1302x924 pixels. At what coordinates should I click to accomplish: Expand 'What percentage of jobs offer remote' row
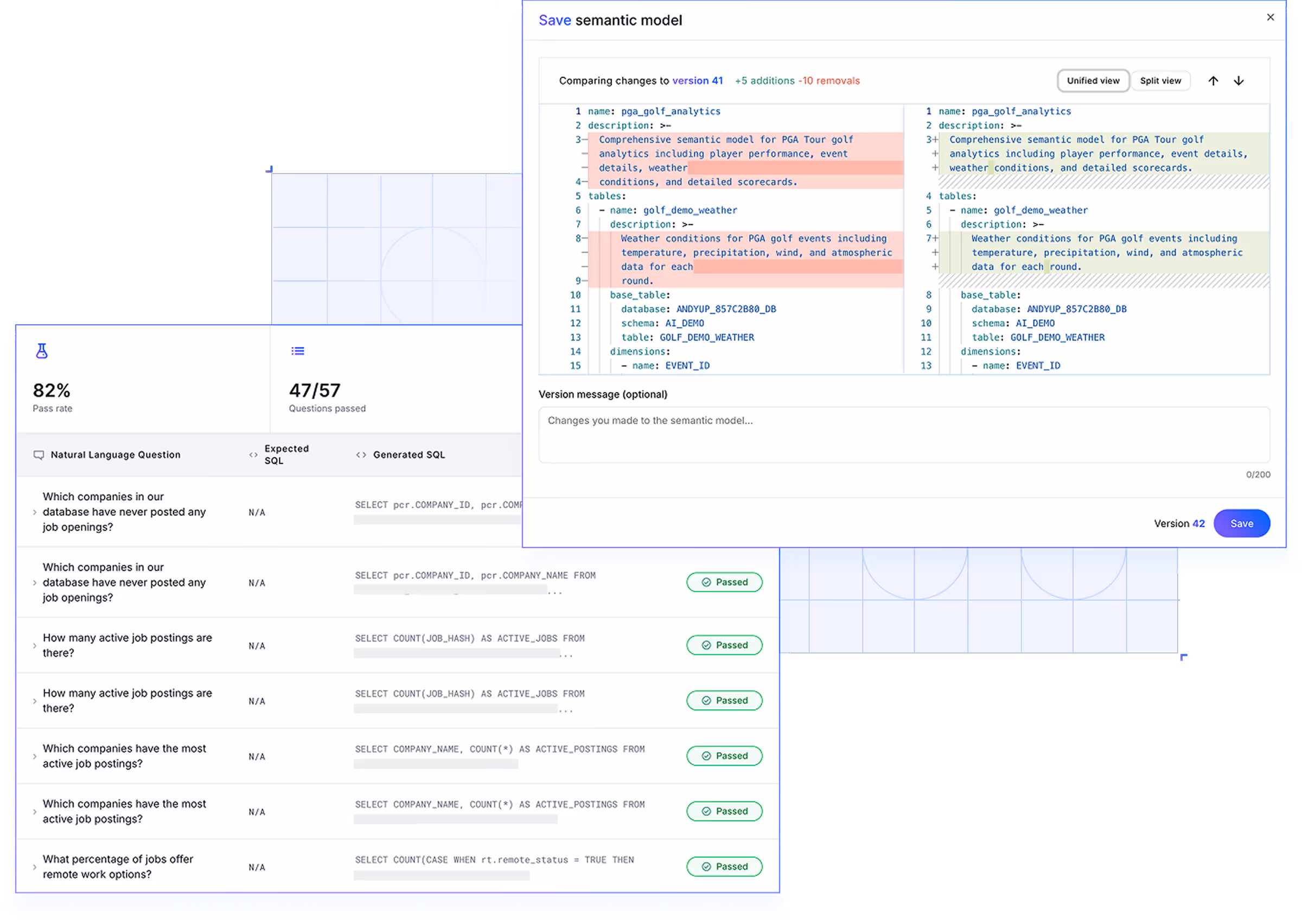(x=35, y=867)
